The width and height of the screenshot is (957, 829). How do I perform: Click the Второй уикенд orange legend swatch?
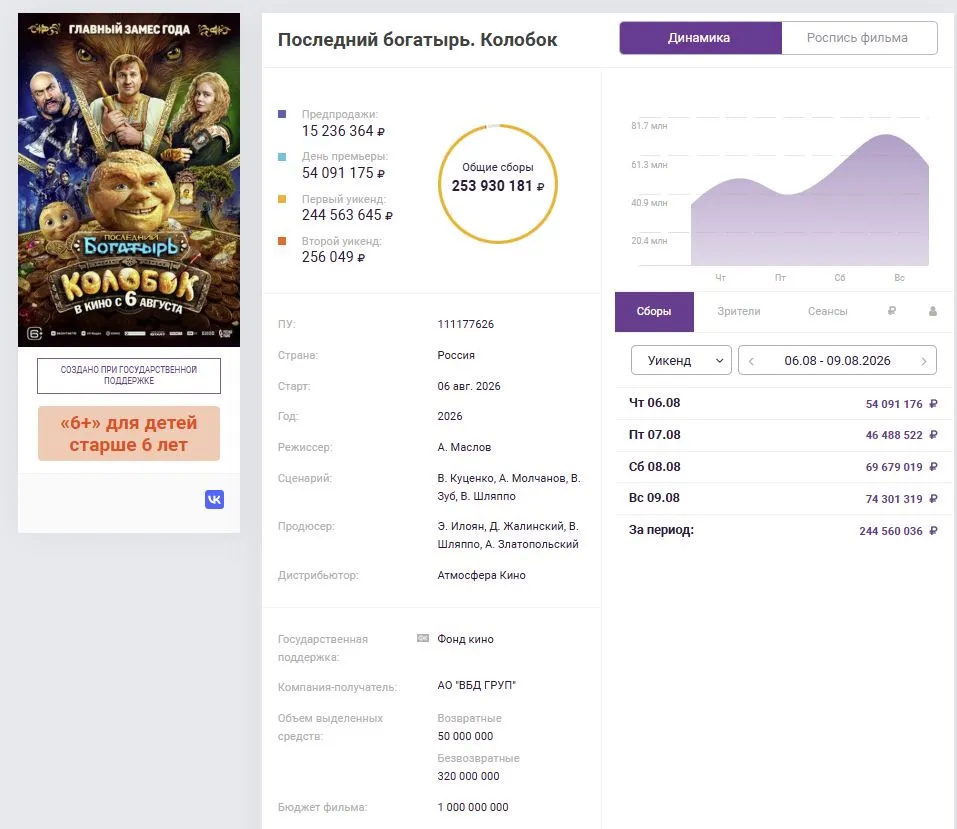(x=282, y=241)
